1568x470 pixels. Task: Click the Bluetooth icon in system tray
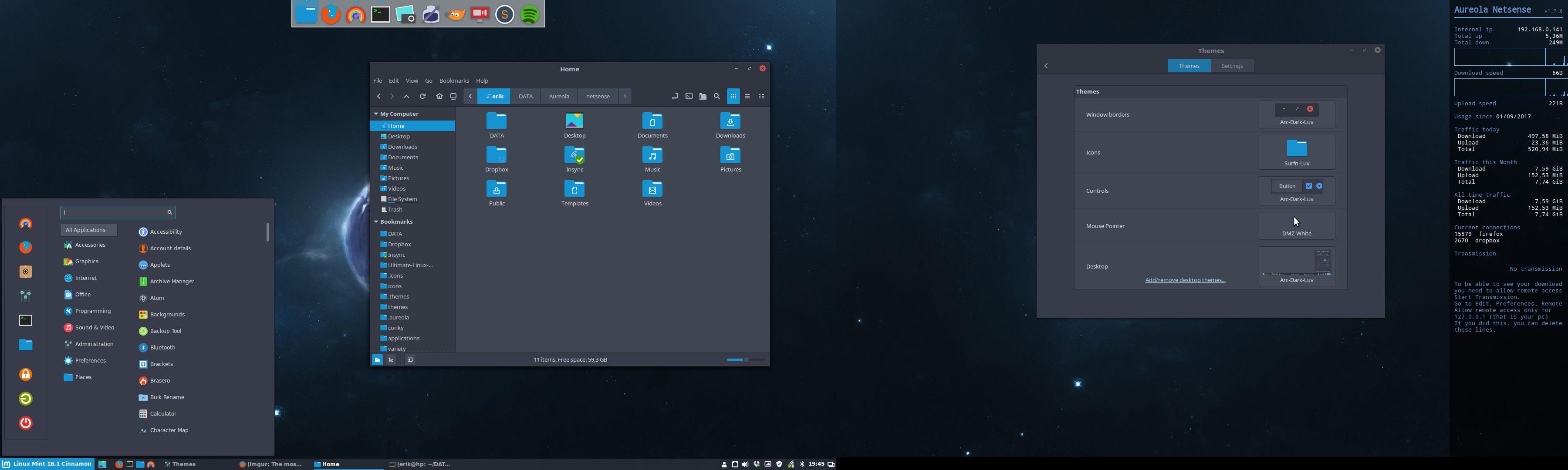[x=802, y=464]
